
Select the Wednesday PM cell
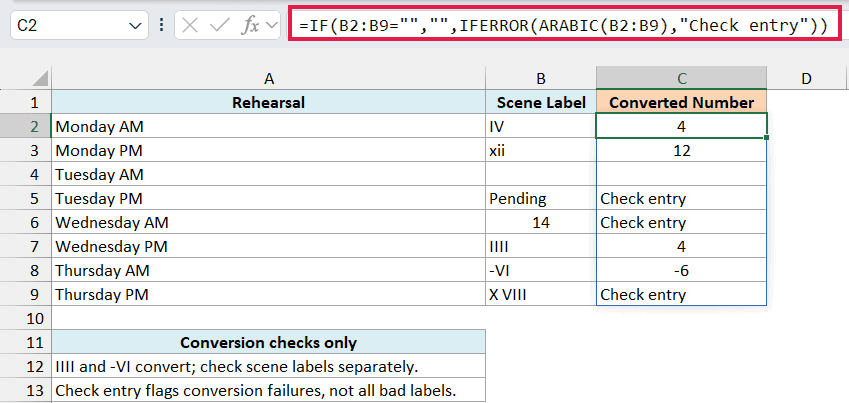[x=269, y=246]
